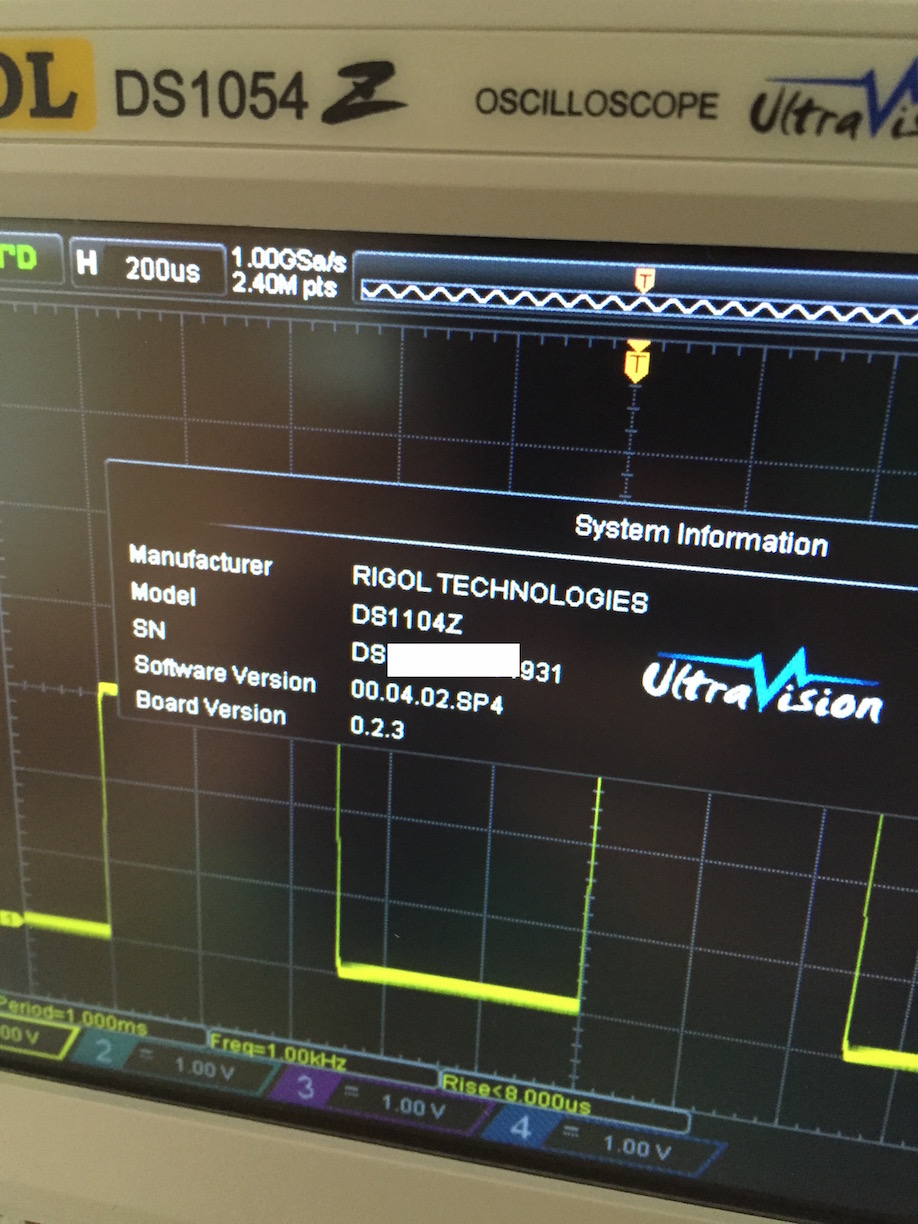Click the Manufacturer label
918x1224 pixels.
coord(200,559)
